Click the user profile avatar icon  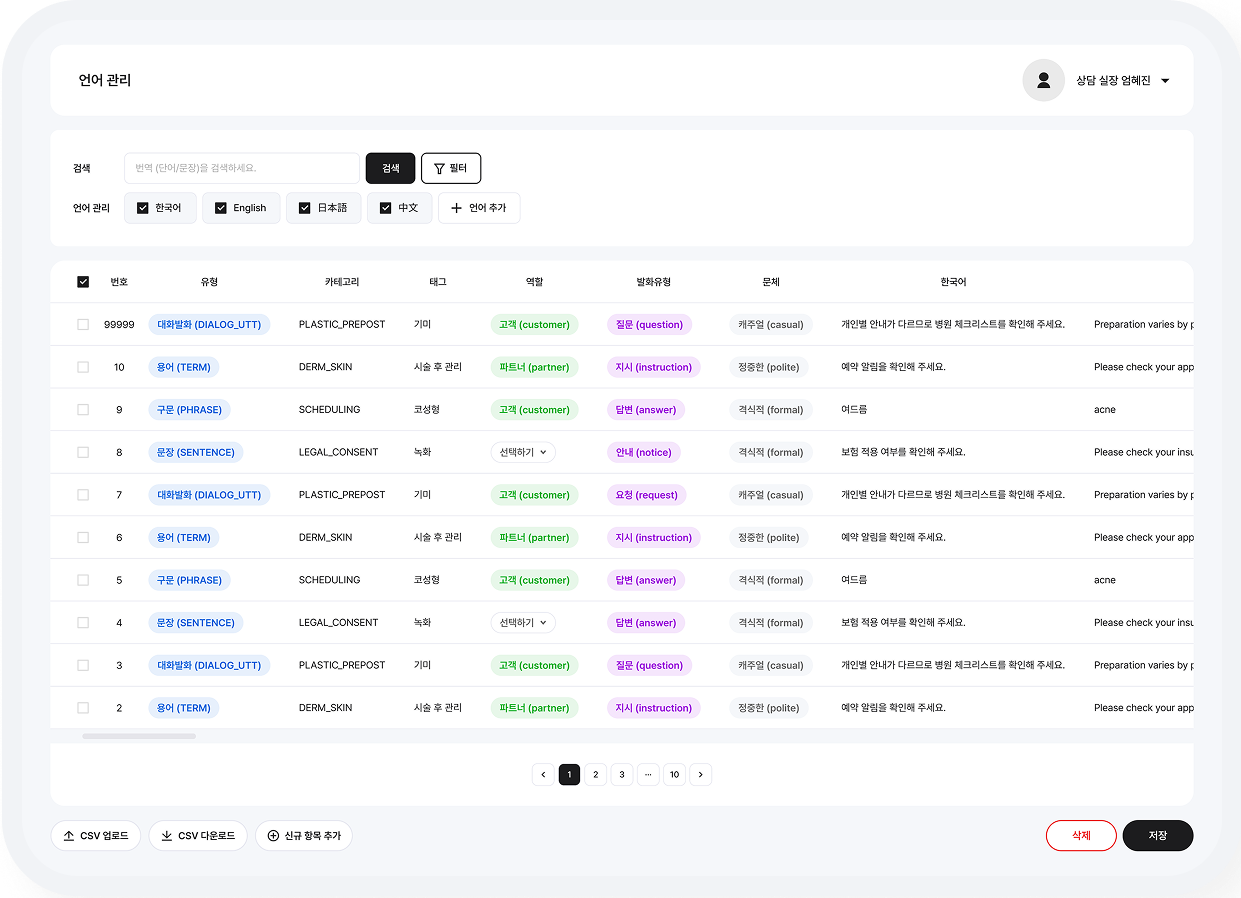pos(1043,80)
